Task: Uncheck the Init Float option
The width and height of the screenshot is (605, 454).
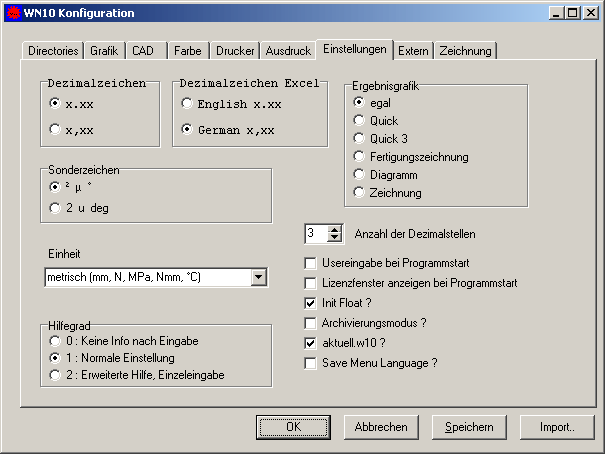Action: pyautogui.click(x=310, y=303)
